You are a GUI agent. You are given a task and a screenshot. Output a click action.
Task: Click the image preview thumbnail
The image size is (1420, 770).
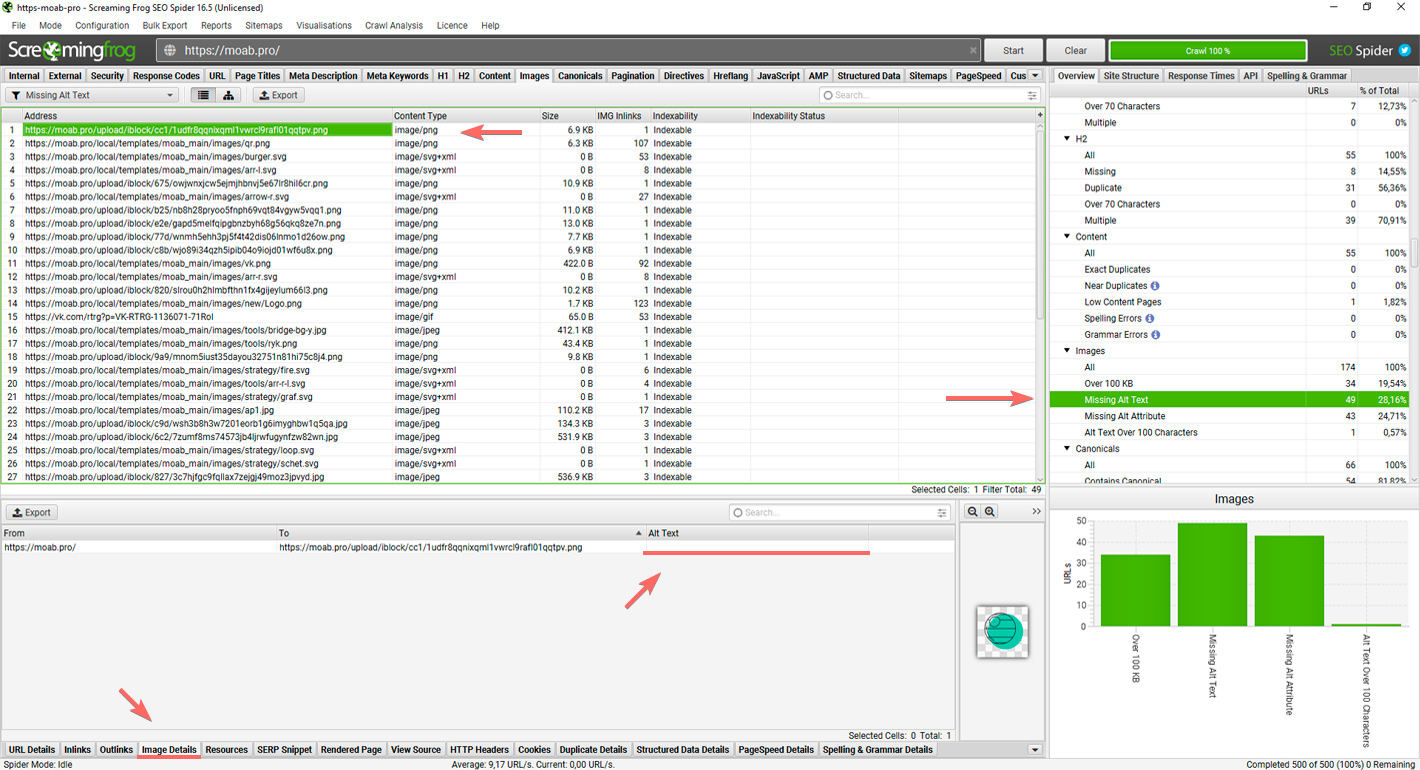point(1002,632)
